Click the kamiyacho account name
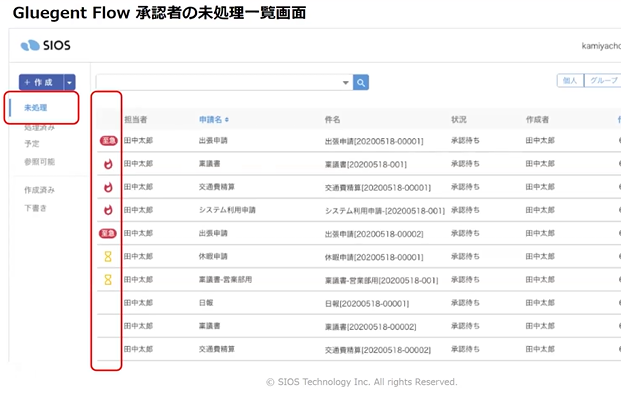This screenshot has height=403, width=621. pyautogui.click(x=601, y=46)
